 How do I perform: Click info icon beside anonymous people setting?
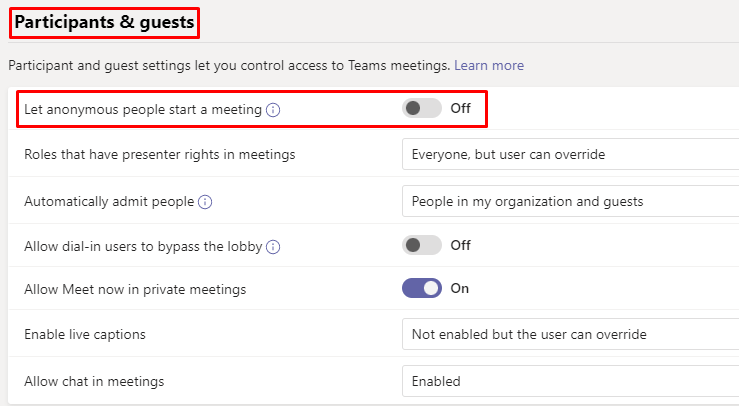click(x=273, y=109)
